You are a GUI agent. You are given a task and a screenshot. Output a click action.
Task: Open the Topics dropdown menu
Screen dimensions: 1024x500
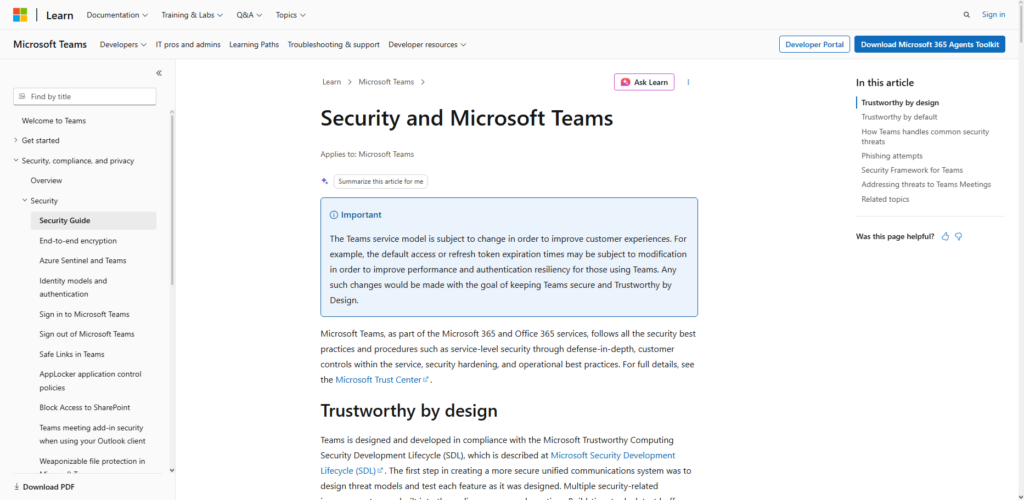[x=291, y=14]
